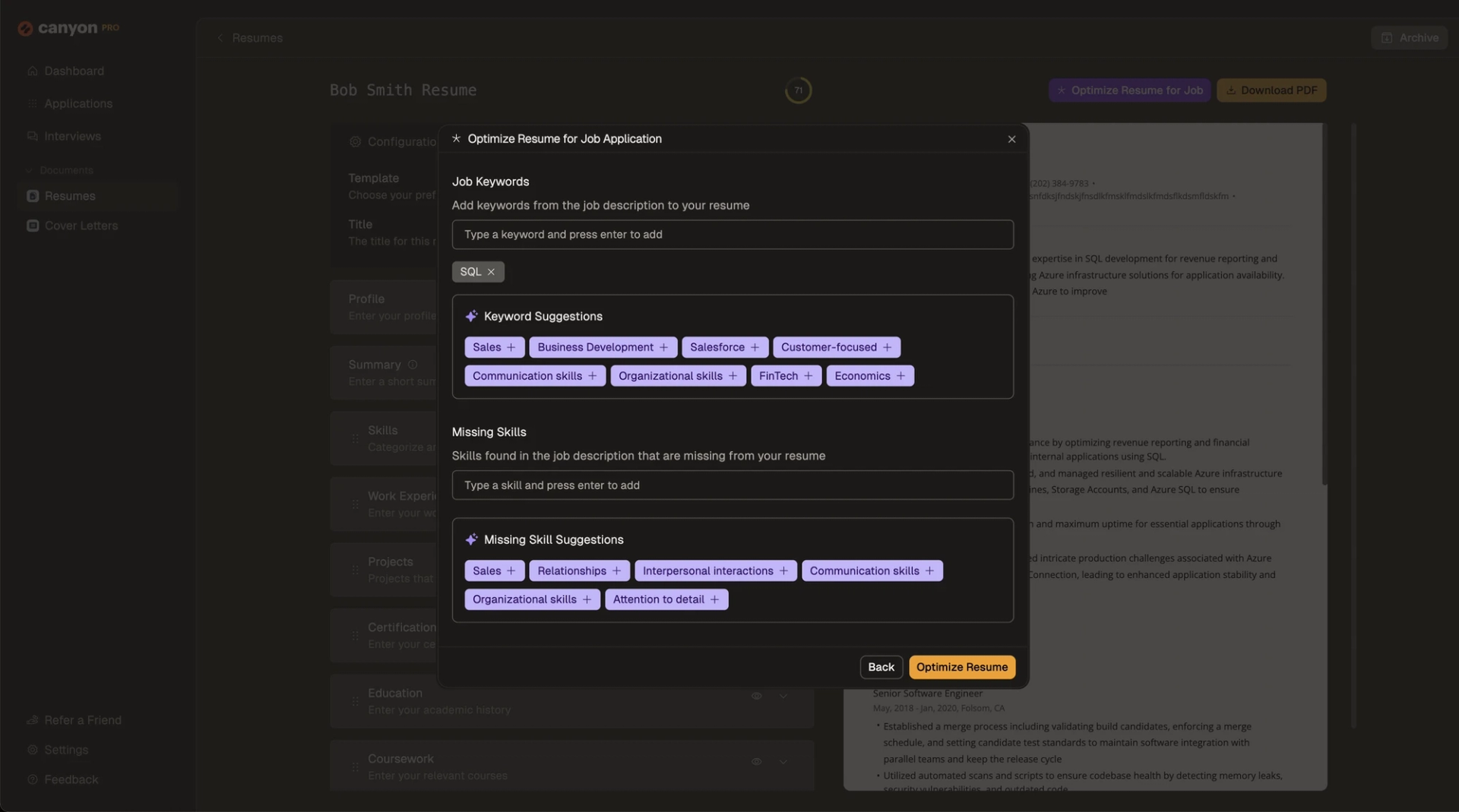Click the Canyon logo

pos(68,28)
